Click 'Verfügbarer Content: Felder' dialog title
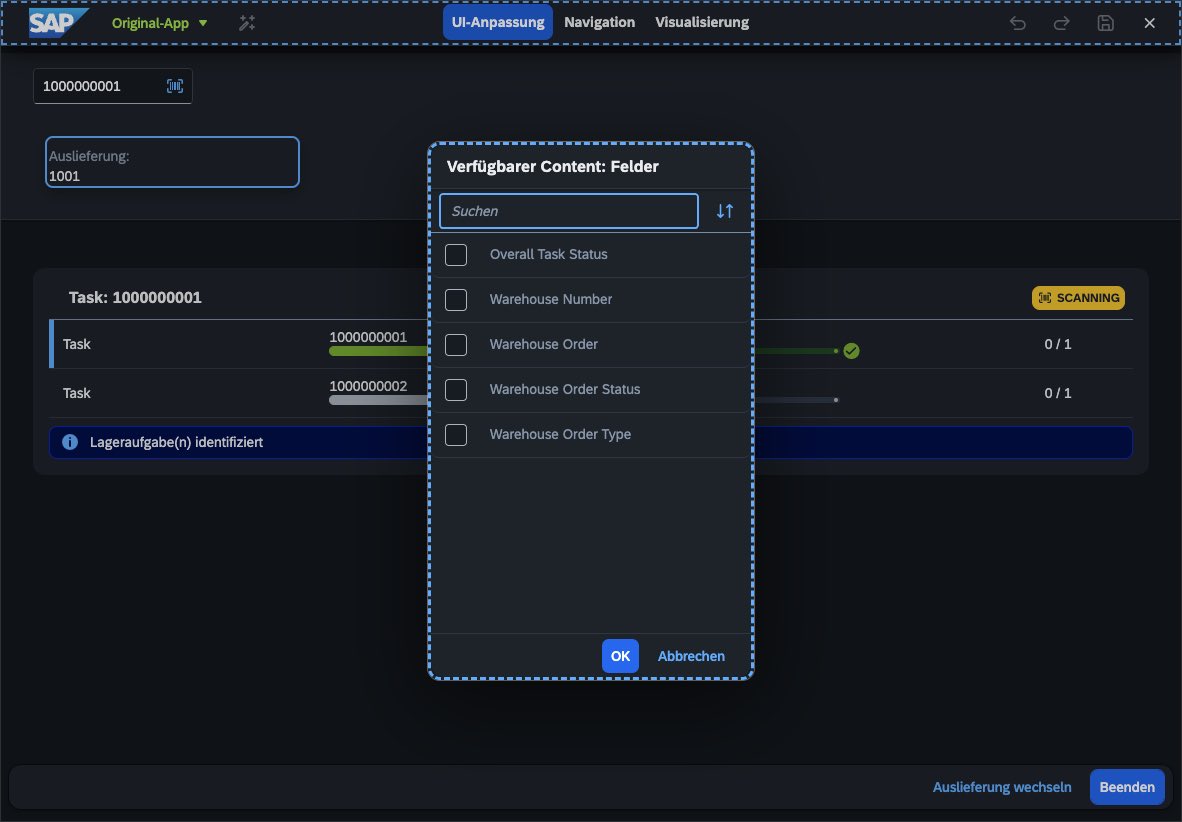Screen dimensions: 1182x822 (x=553, y=167)
